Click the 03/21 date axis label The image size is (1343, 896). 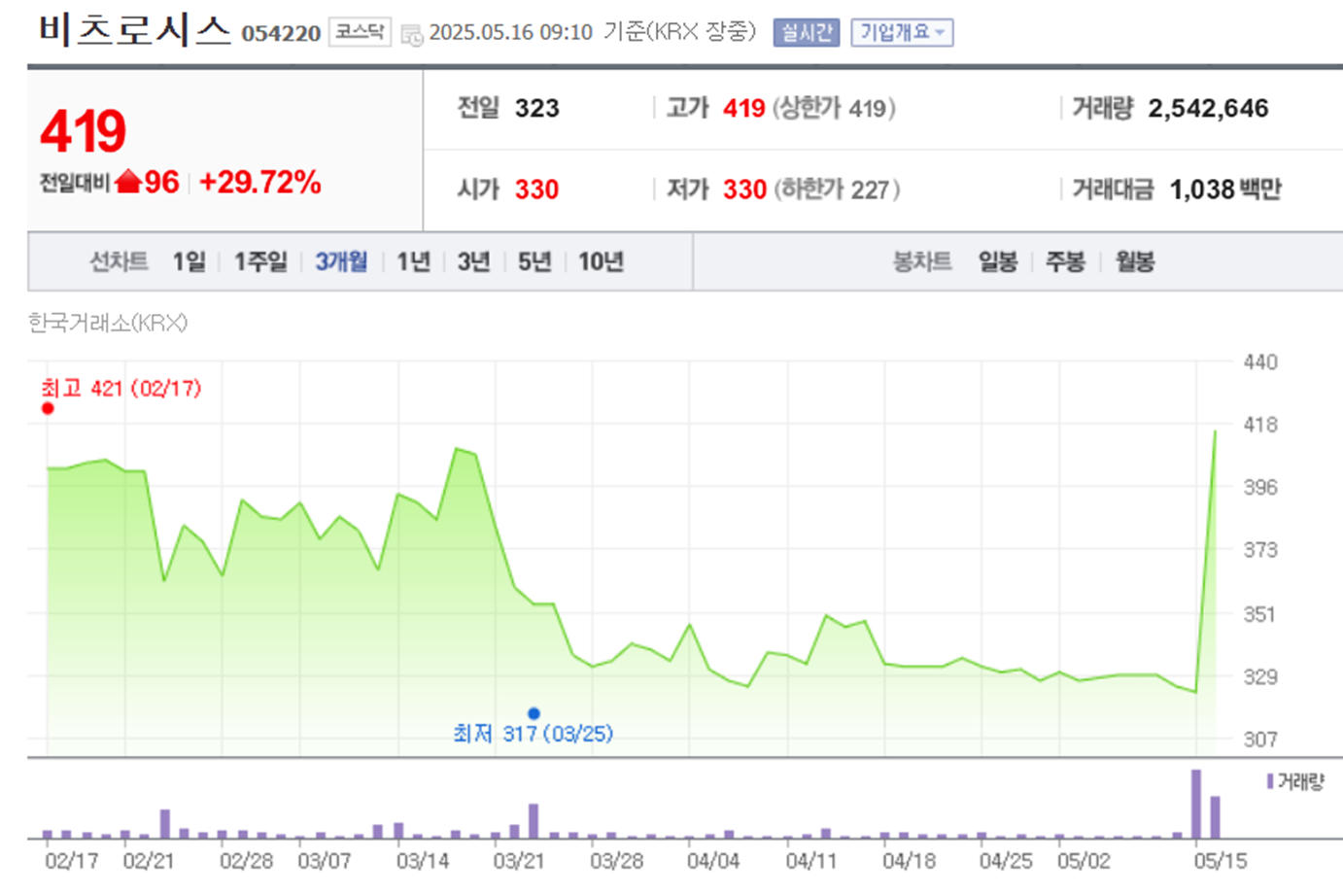point(519,861)
